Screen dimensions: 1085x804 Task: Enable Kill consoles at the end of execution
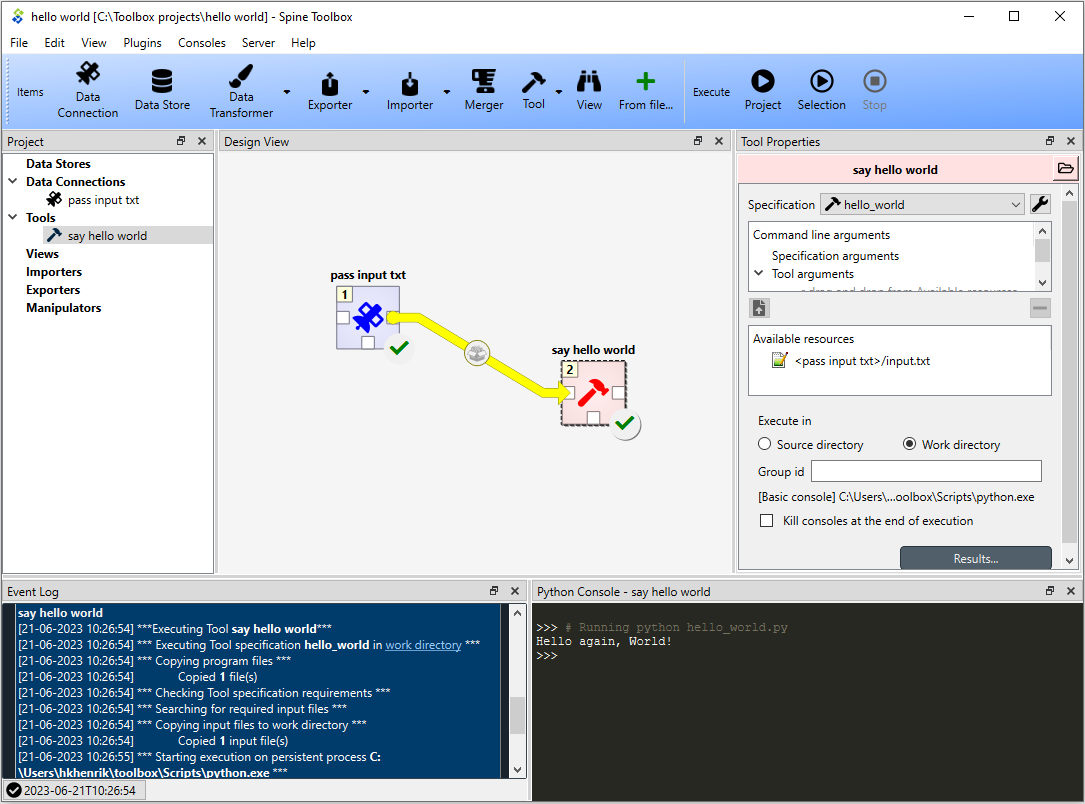(x=767, y=520)
